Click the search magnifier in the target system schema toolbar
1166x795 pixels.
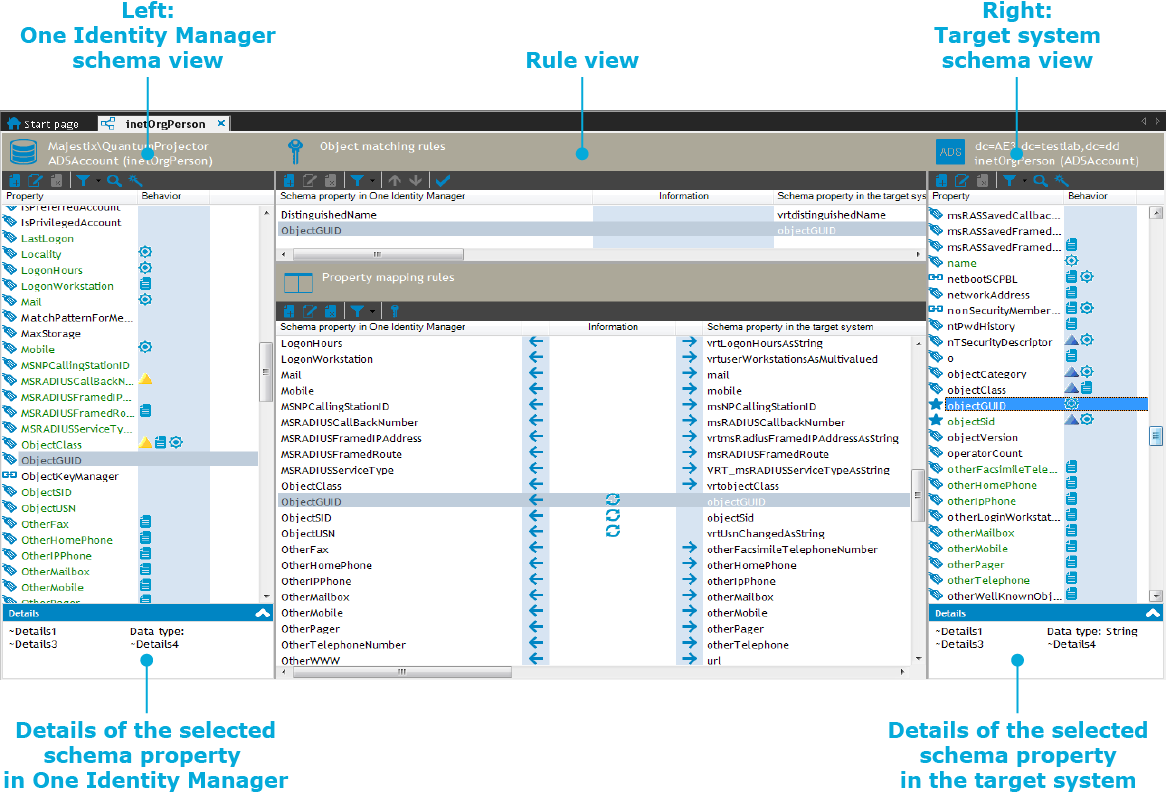click(1040, 181)
